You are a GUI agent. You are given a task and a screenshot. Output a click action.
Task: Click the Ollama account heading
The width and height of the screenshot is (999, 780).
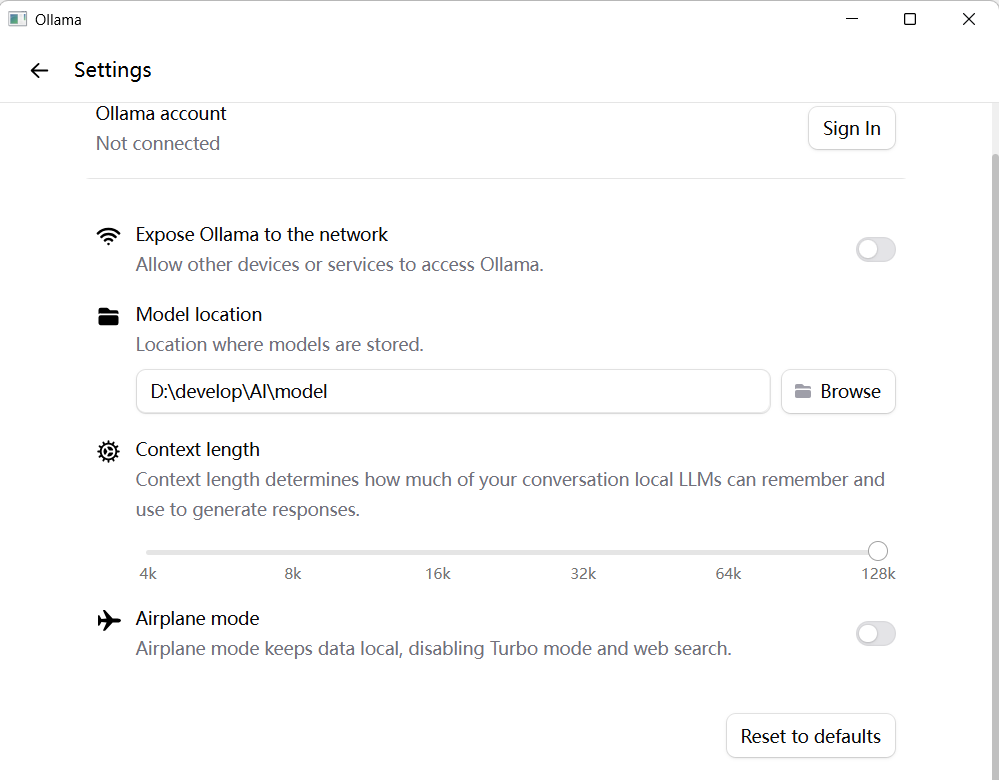click(161, 113)
